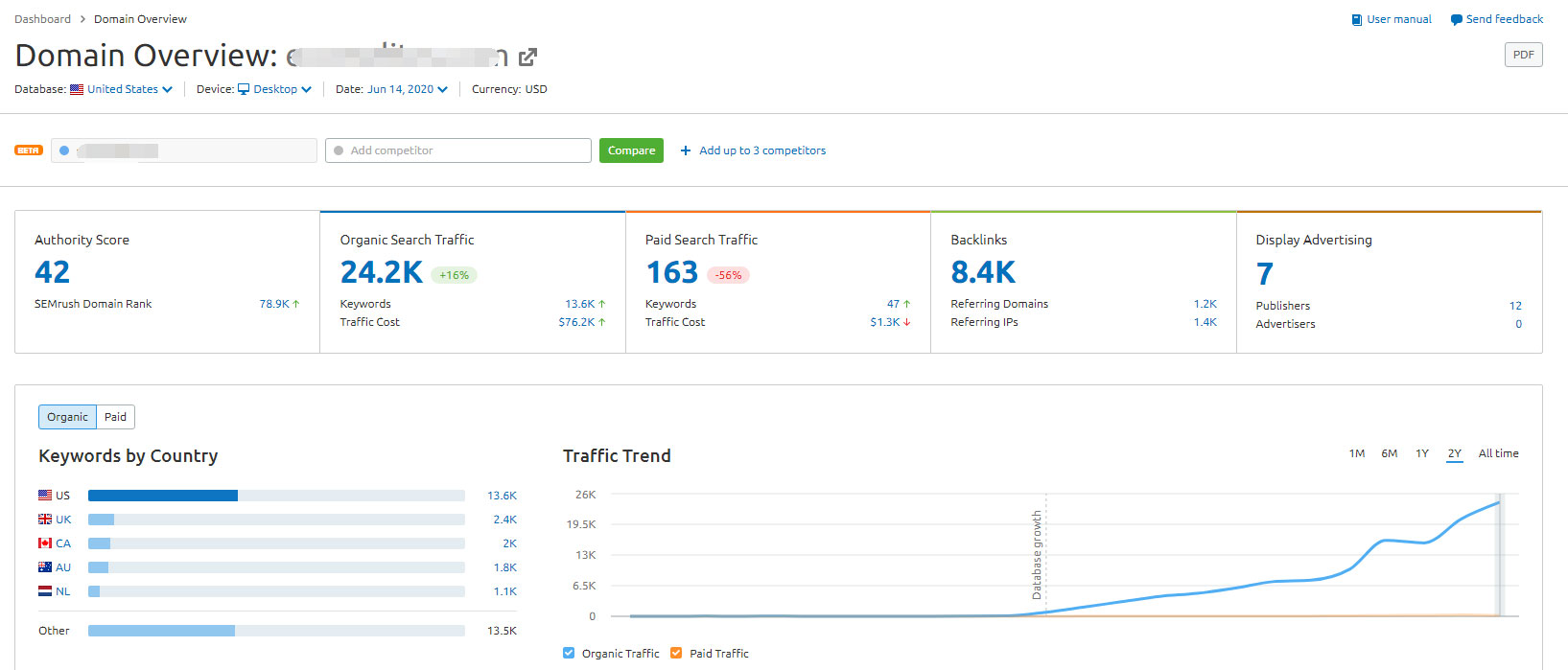Click the UK flag in Keywords by Country
The width and height of the screenshot is (1568, 670).
click(45, 520)
